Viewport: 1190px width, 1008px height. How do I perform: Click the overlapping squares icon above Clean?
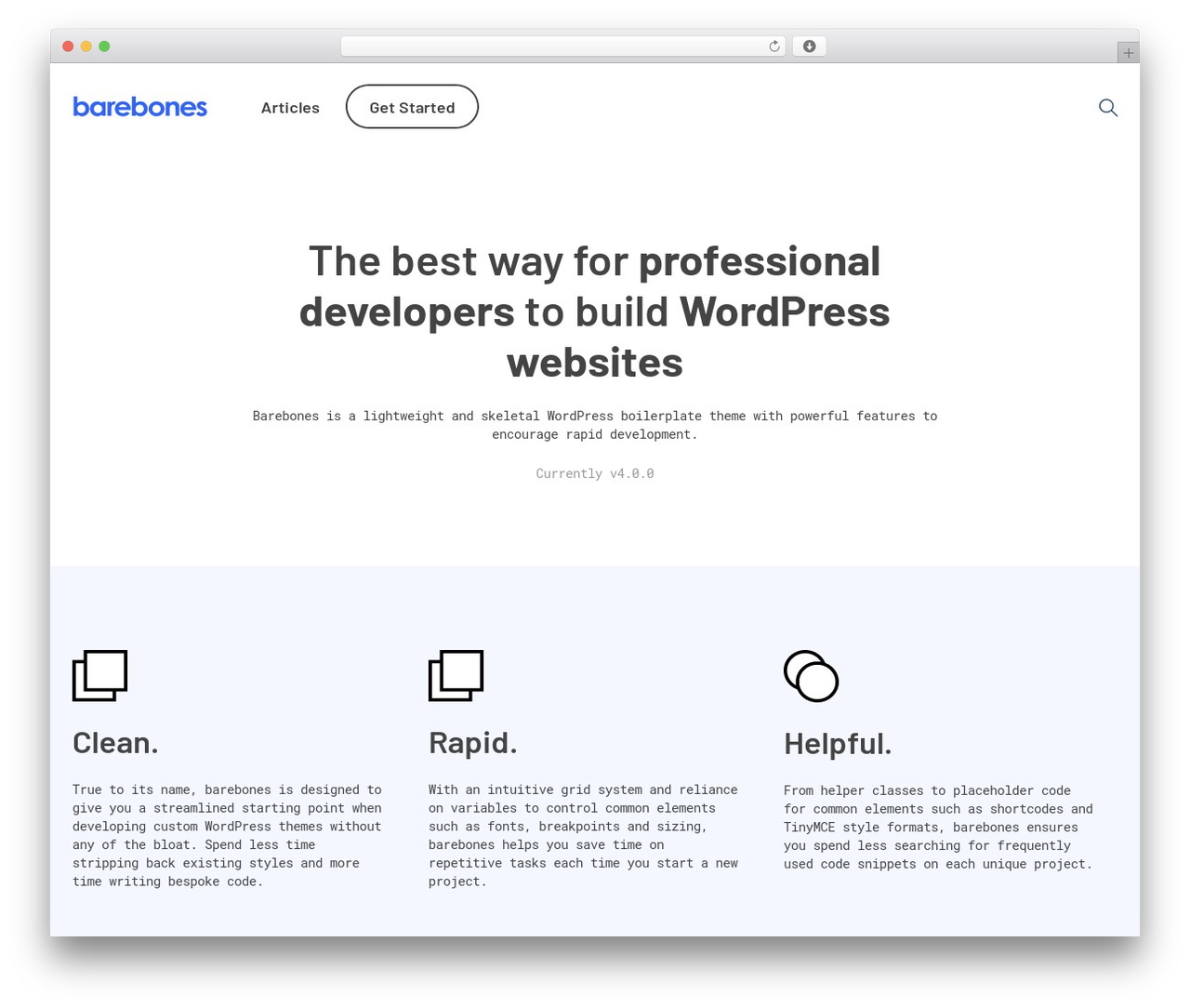pyautogui.click(x=99, y=676)
